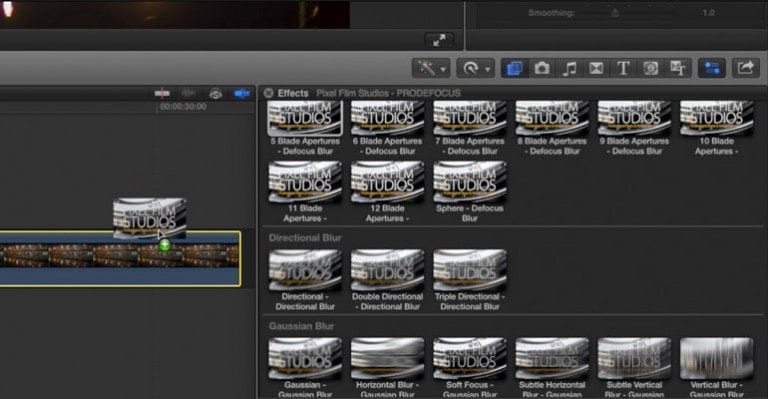Open the Photos browser camera icon
This screenshot has width=768, height=399.
click(x=542, y=68)
